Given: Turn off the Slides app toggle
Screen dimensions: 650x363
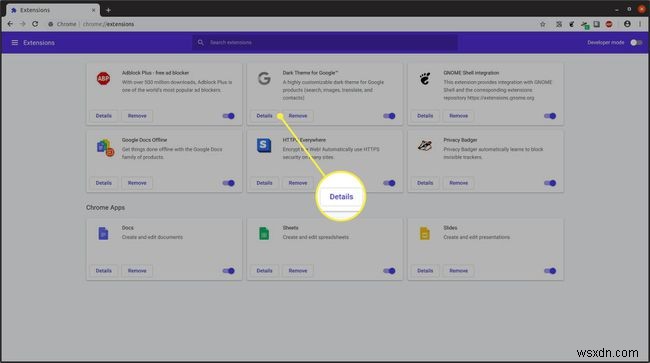Looking at the screenshot, I should [x=550, y=271].
